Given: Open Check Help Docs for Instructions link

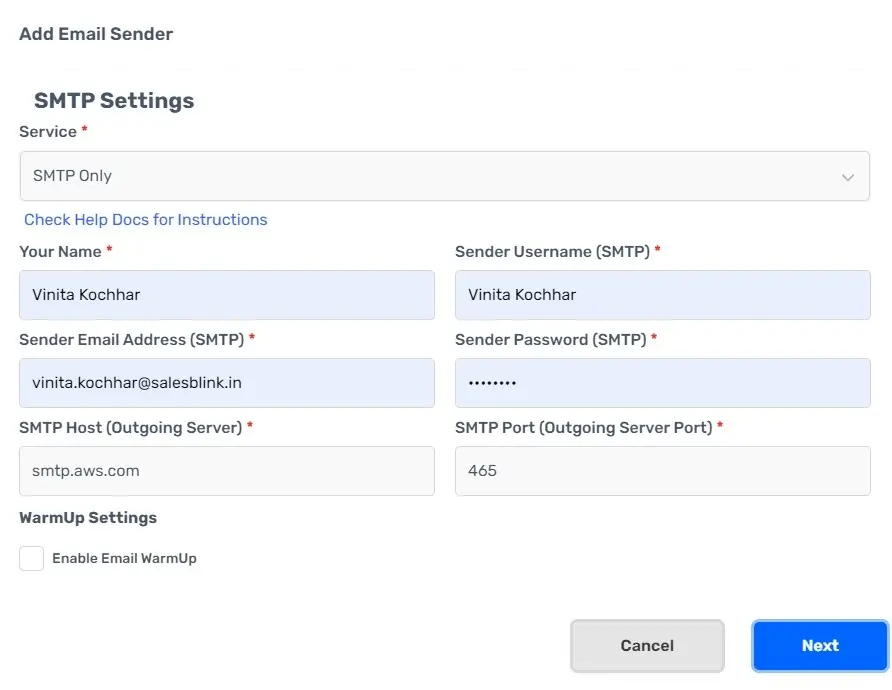Looking at the screenshot, I should [146, 220].
